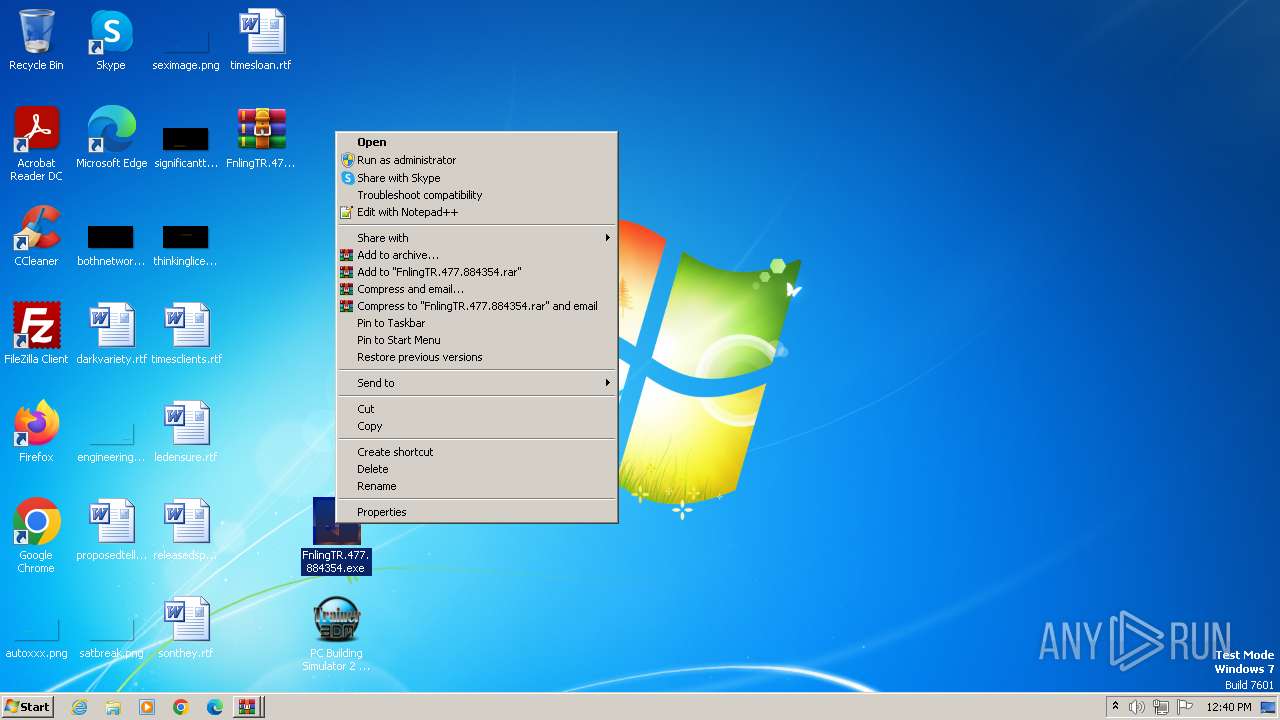Open Windows Explorer from taskbar
Screen dimensions: 1280x720
(113, 707)
